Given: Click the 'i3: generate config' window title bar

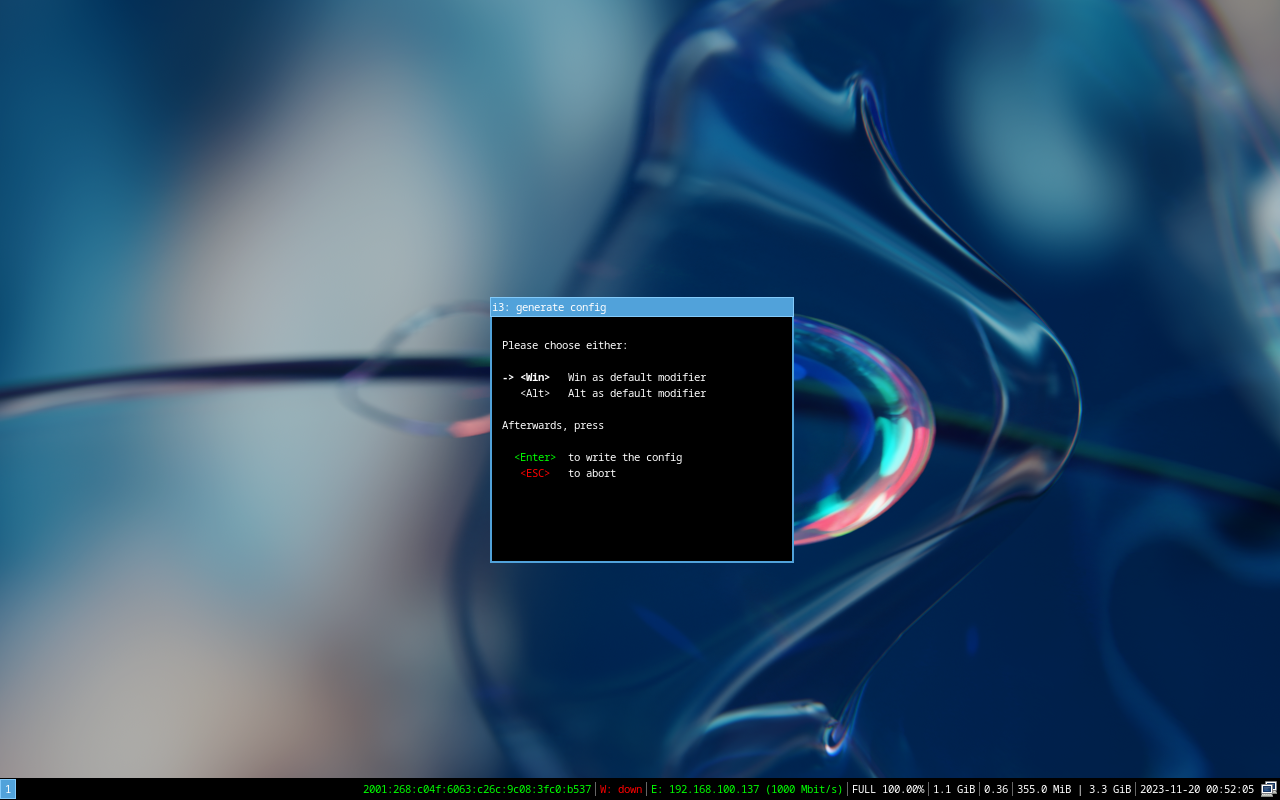Looking at the screenshot, I should coord(642,307).
